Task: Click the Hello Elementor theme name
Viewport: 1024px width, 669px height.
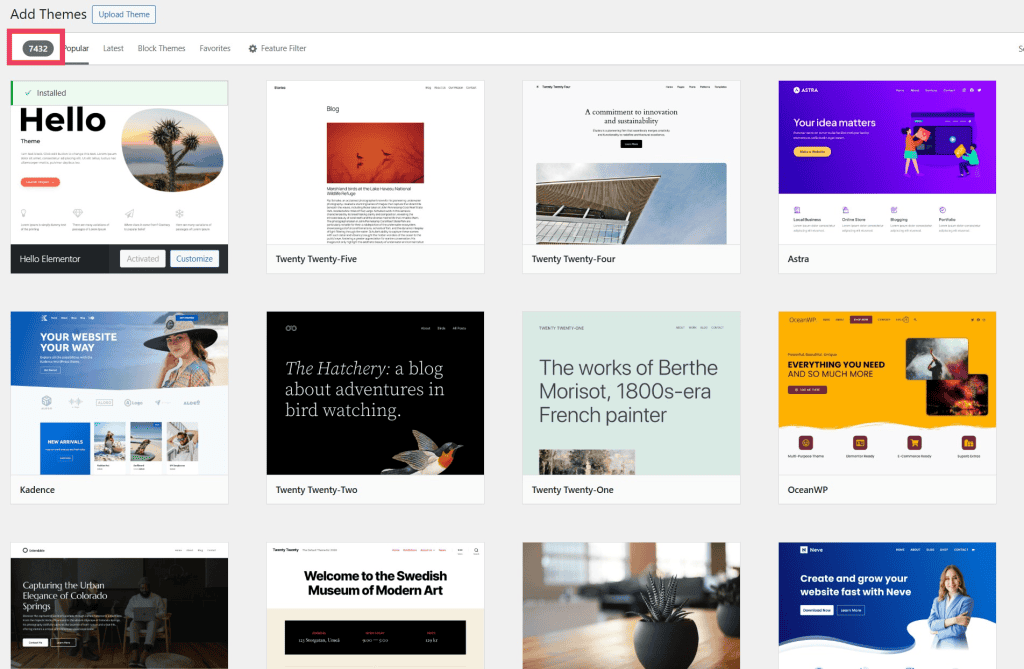Action: (50, 259)
